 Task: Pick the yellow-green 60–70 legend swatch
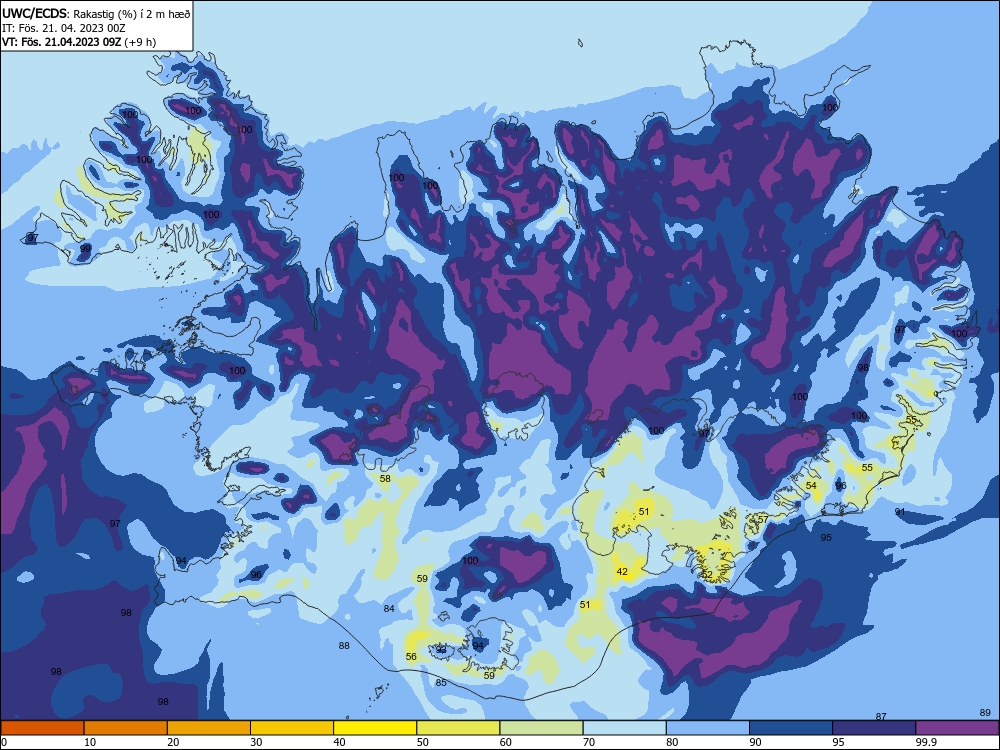[541, 728]
